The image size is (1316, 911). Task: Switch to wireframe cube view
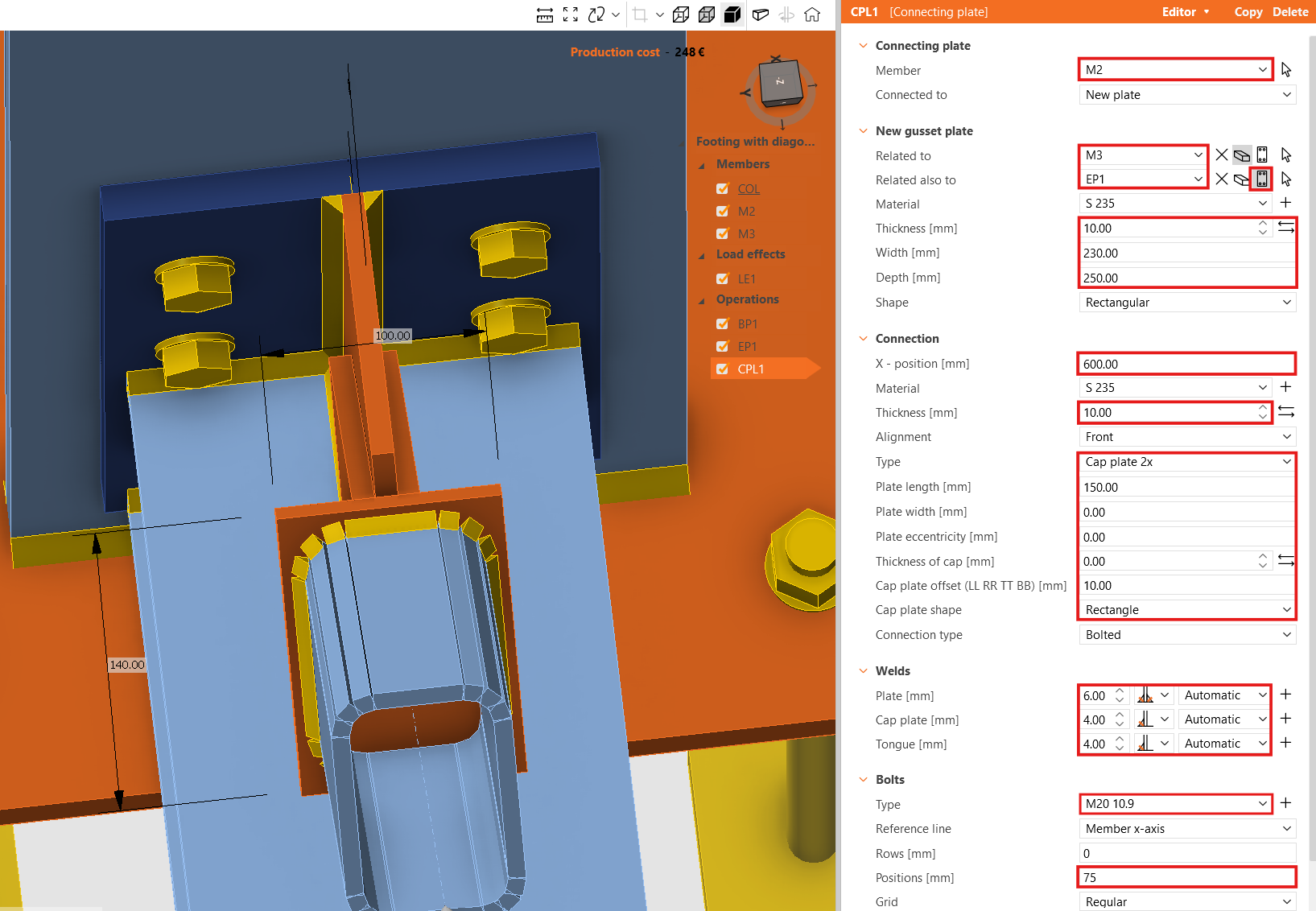click(681, 14)
